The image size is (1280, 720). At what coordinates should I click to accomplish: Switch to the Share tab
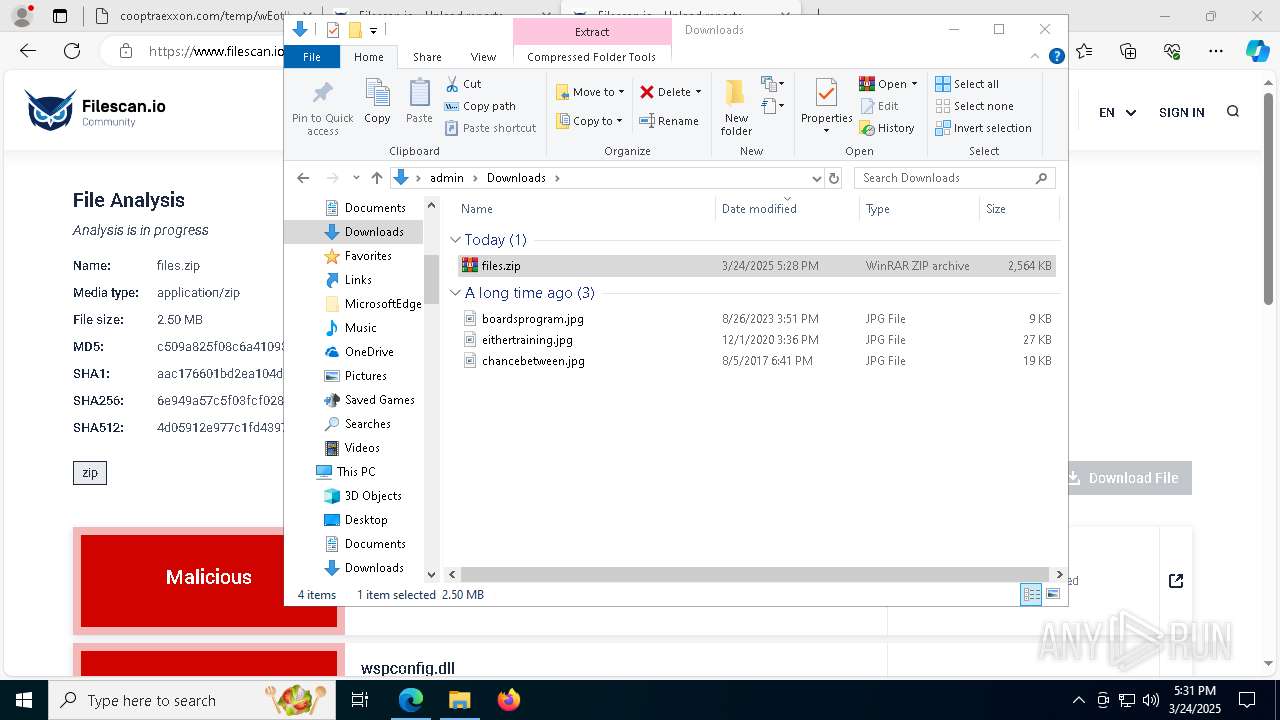click(427, 57)
